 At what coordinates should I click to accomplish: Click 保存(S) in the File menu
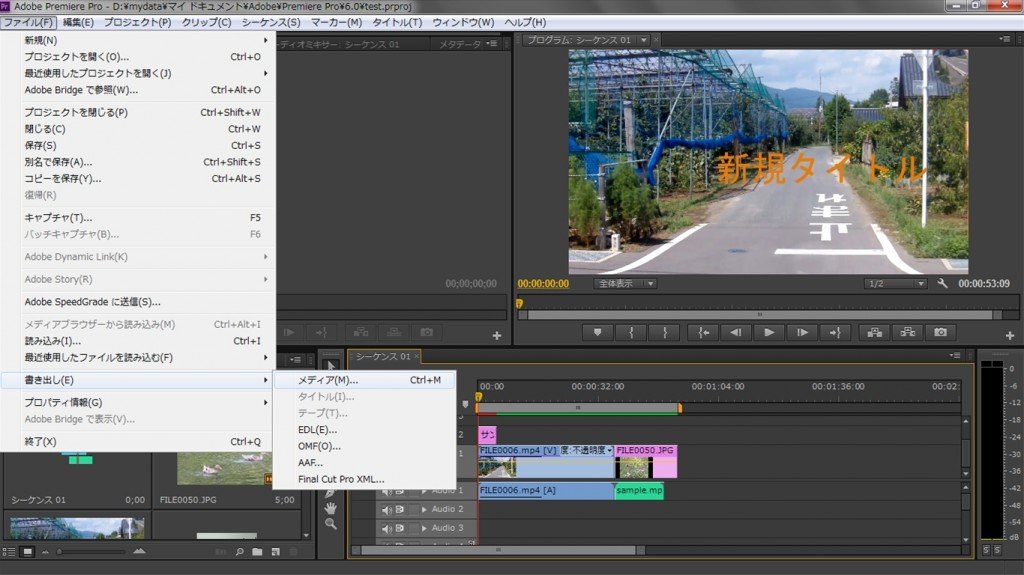point(137,145)
